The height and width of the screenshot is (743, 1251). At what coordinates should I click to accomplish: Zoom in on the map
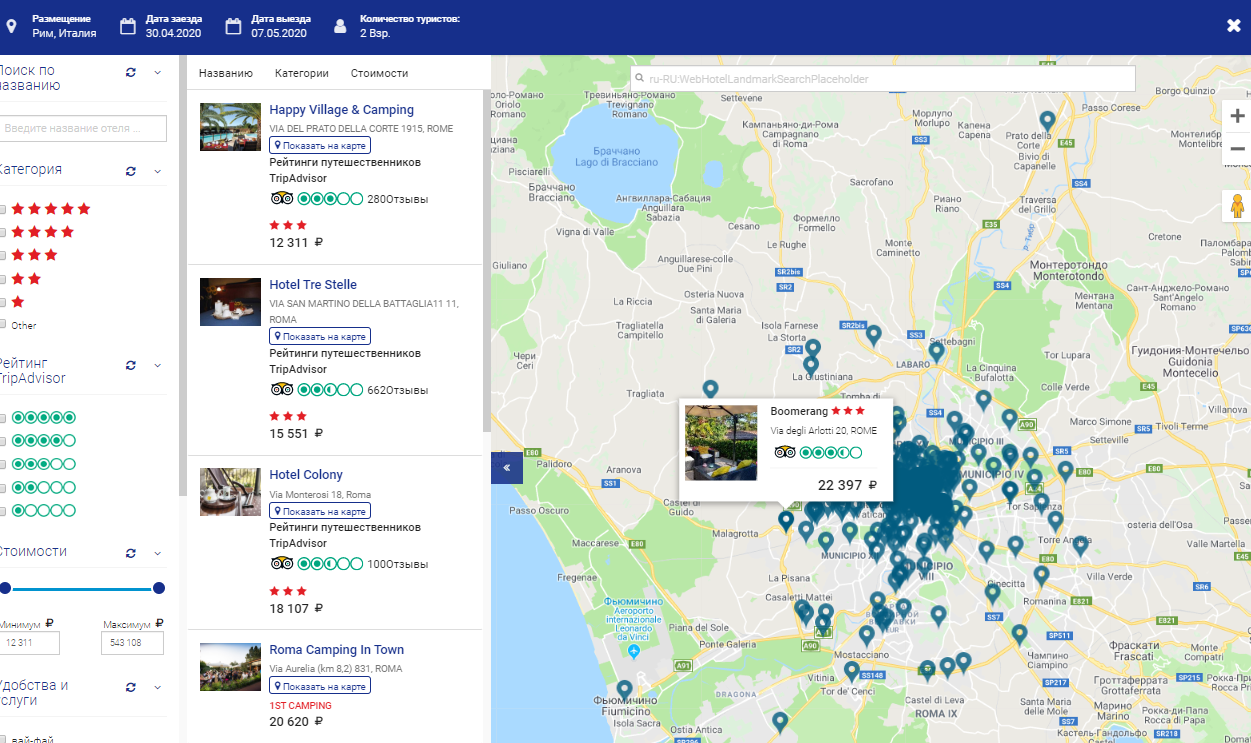[x=1237, y=116]
